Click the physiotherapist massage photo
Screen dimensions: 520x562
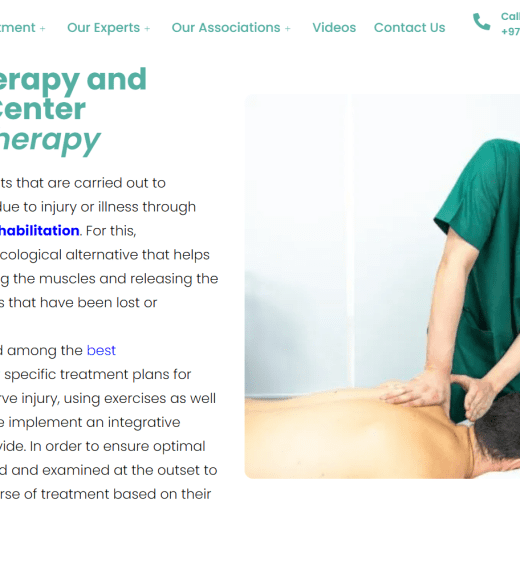tap(382, 286)
